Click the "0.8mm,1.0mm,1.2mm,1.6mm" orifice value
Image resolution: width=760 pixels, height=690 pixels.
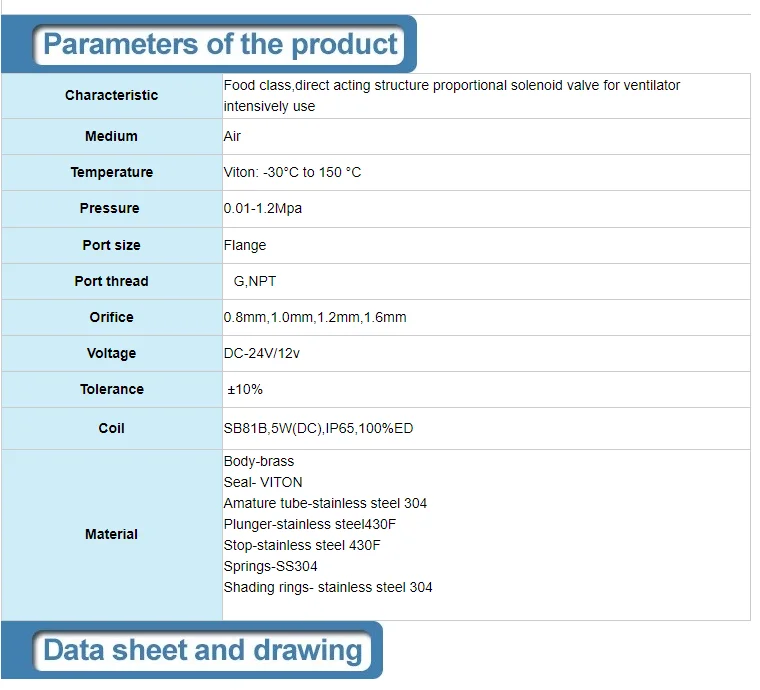(x=314, y=317)
